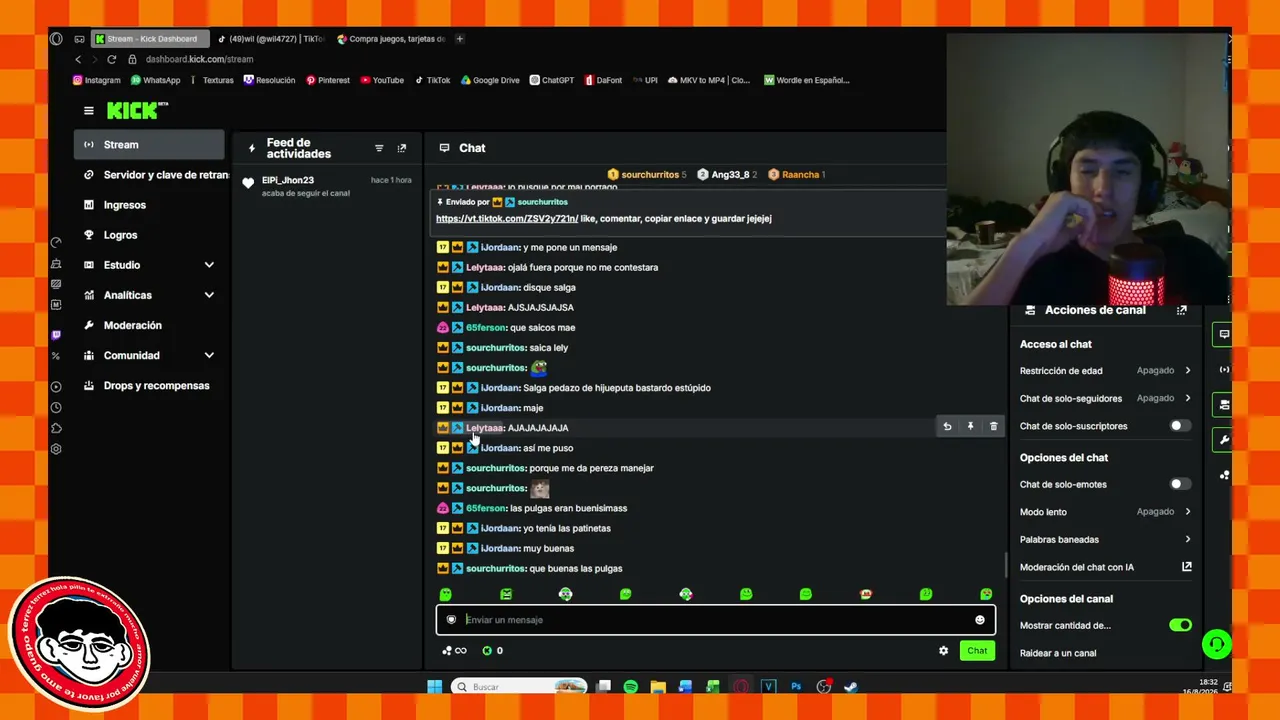This screenshot has width=1280, height=720.
Task: Click username 65ferson on 'que saicos mae'
Action: pyautogui.click(x=486, y=328)
